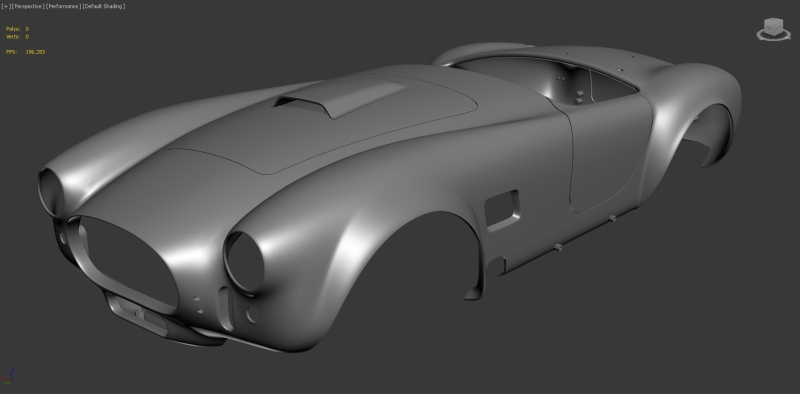Click the ViewCube cube to reorient the view

773,27
